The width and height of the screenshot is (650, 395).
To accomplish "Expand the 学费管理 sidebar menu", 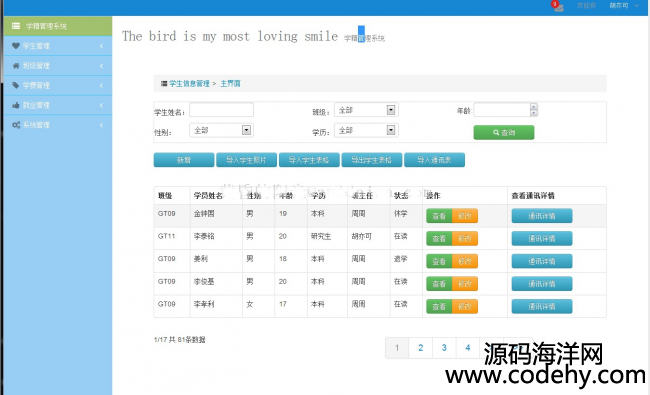I will [58, 85].
